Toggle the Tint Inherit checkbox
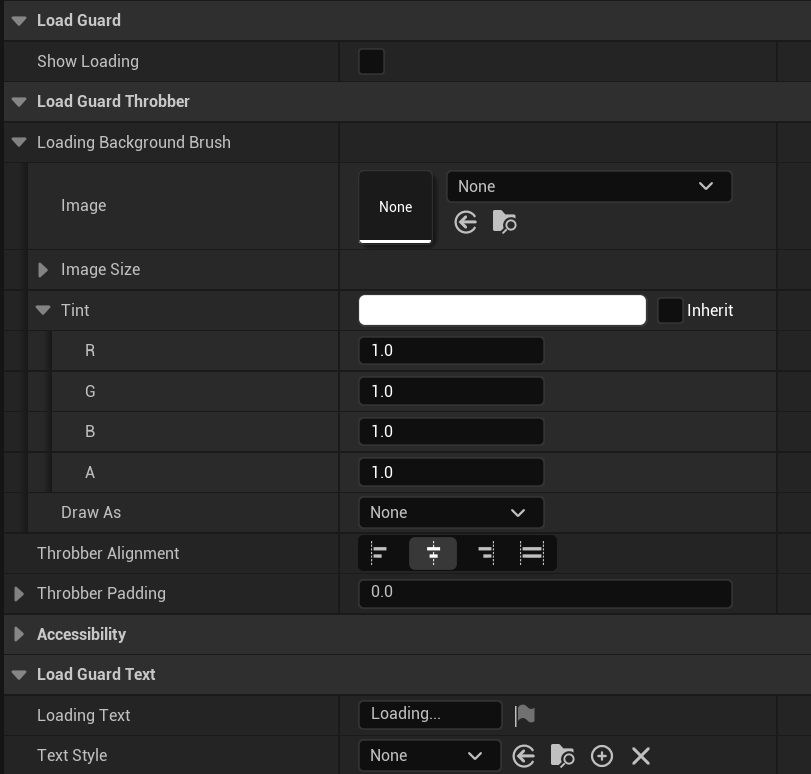Screen dimensions: 811x774 670,310
